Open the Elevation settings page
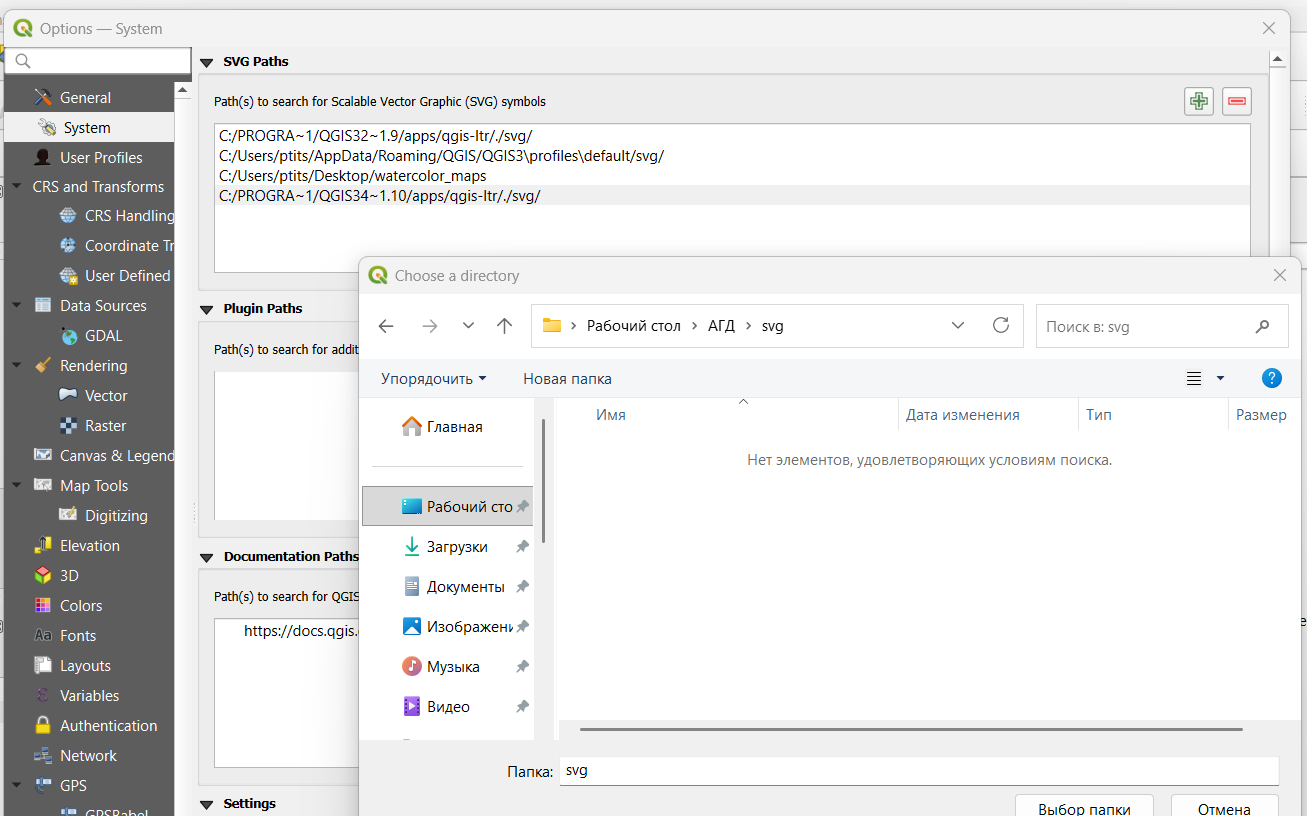The height and width of the screenshot is (816, 1307). tap(88, 545)
